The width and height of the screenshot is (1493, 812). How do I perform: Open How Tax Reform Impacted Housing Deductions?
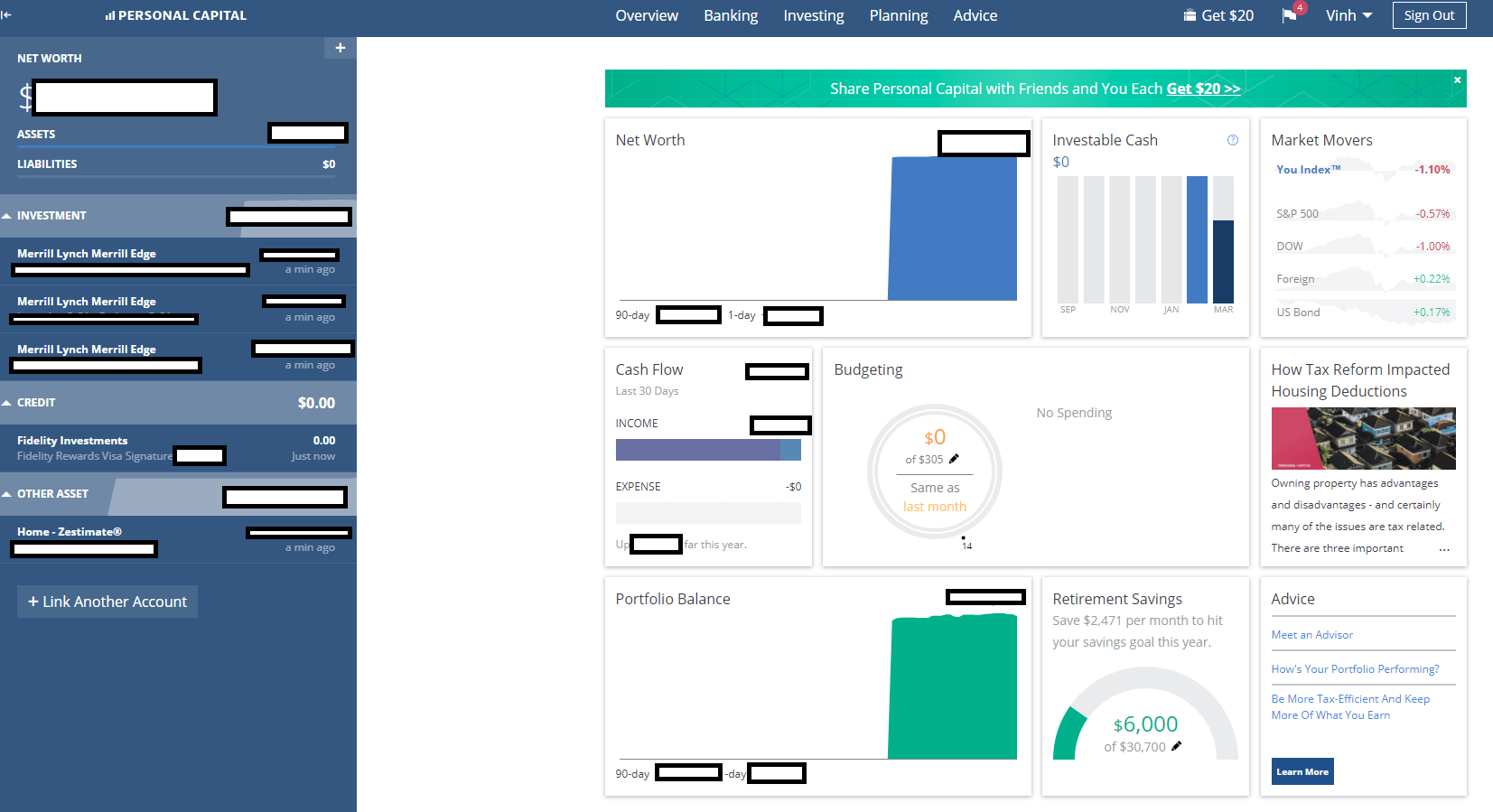[x=1360, y=380]
